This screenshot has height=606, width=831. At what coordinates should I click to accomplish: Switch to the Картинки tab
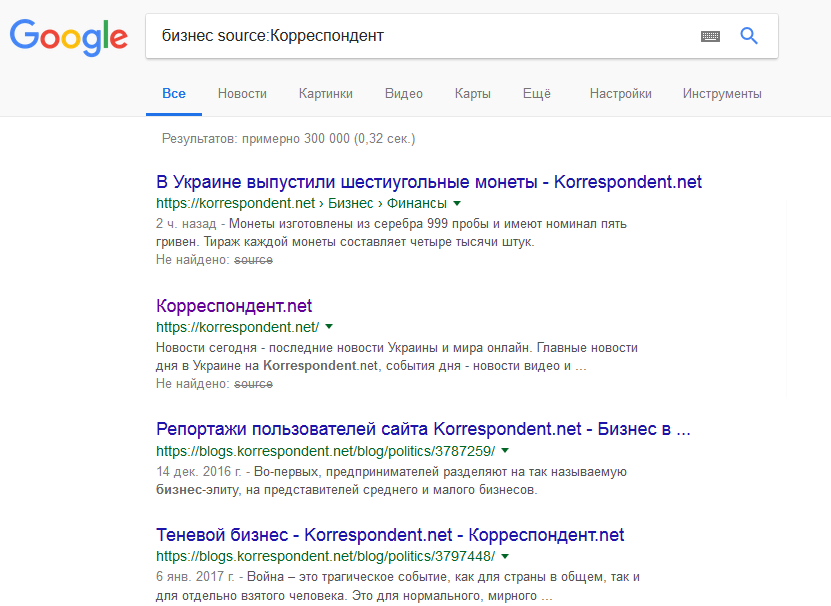pyautogui.click(x=325, y=94)
